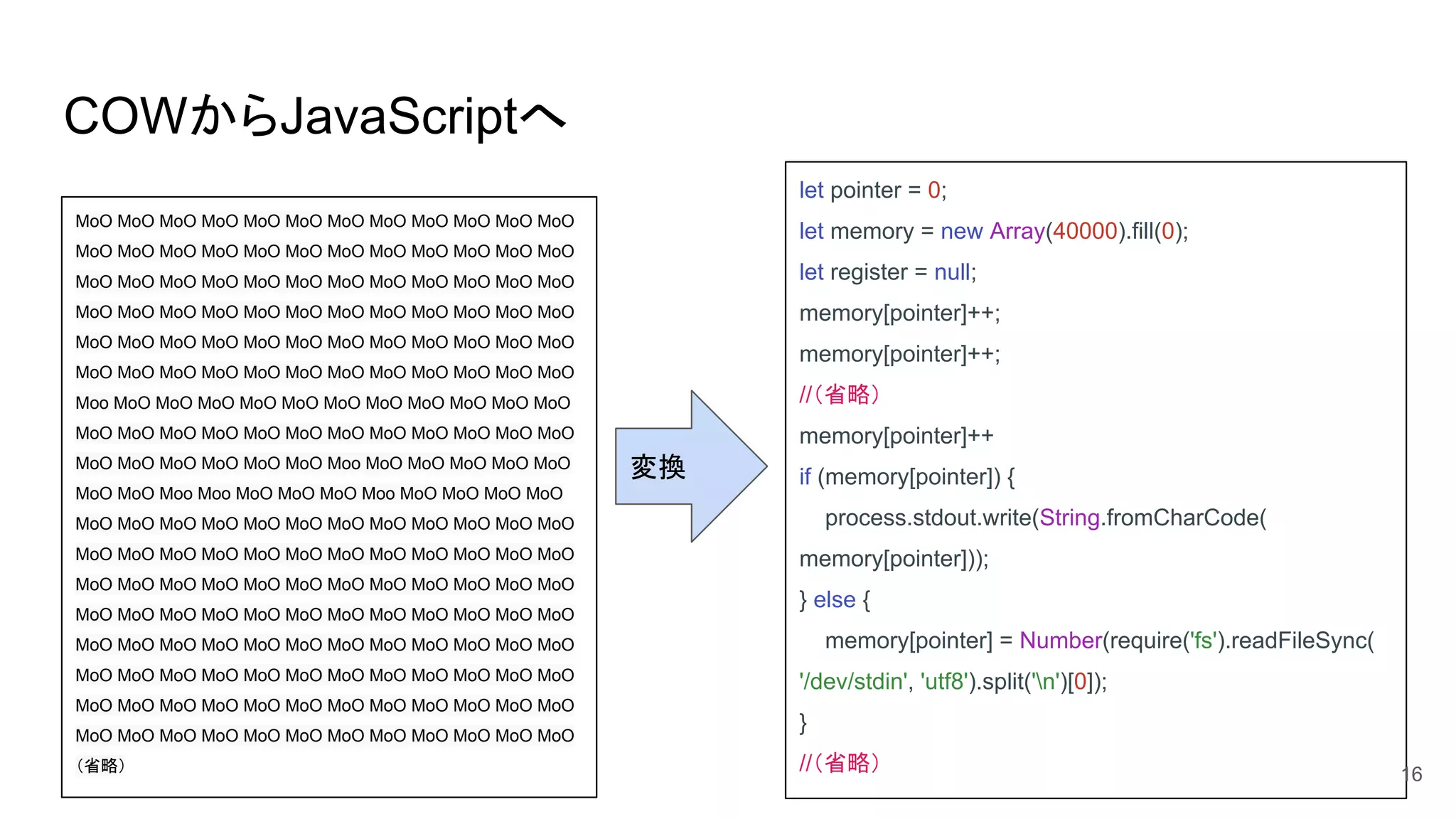Click the '} else {' line
Screen dimensions: 1456x819
[x=835, y=600]
